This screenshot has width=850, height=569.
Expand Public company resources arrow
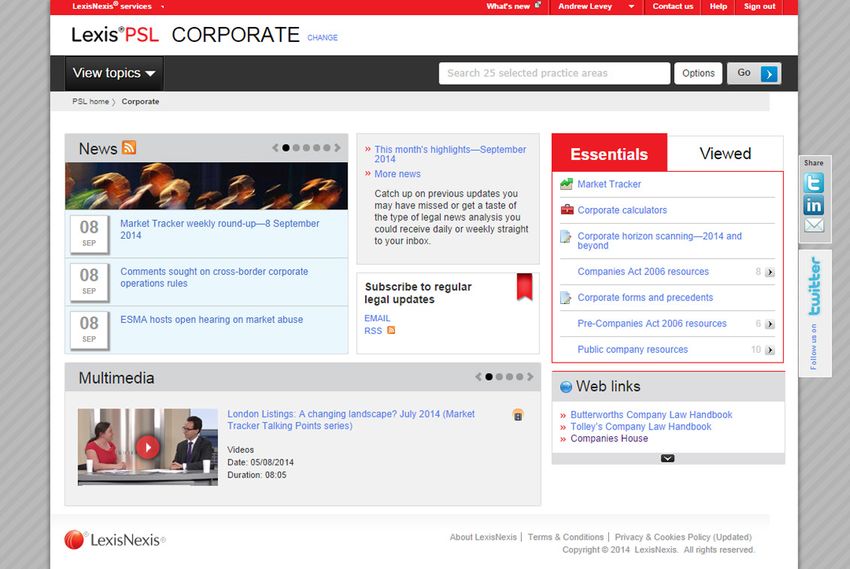point(770,350)
